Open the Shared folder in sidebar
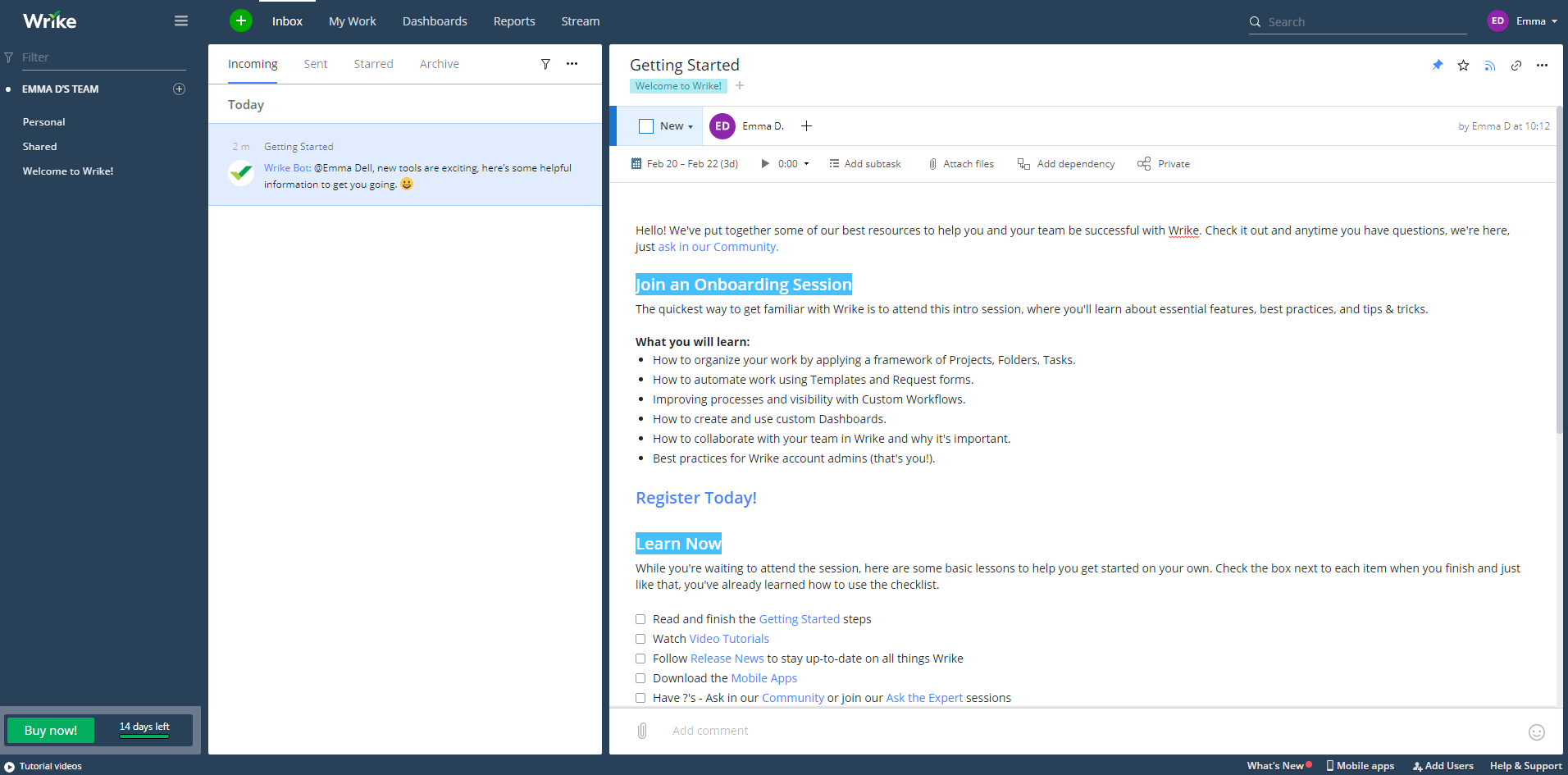This screenshot has height=775, width=1568. 40,147
